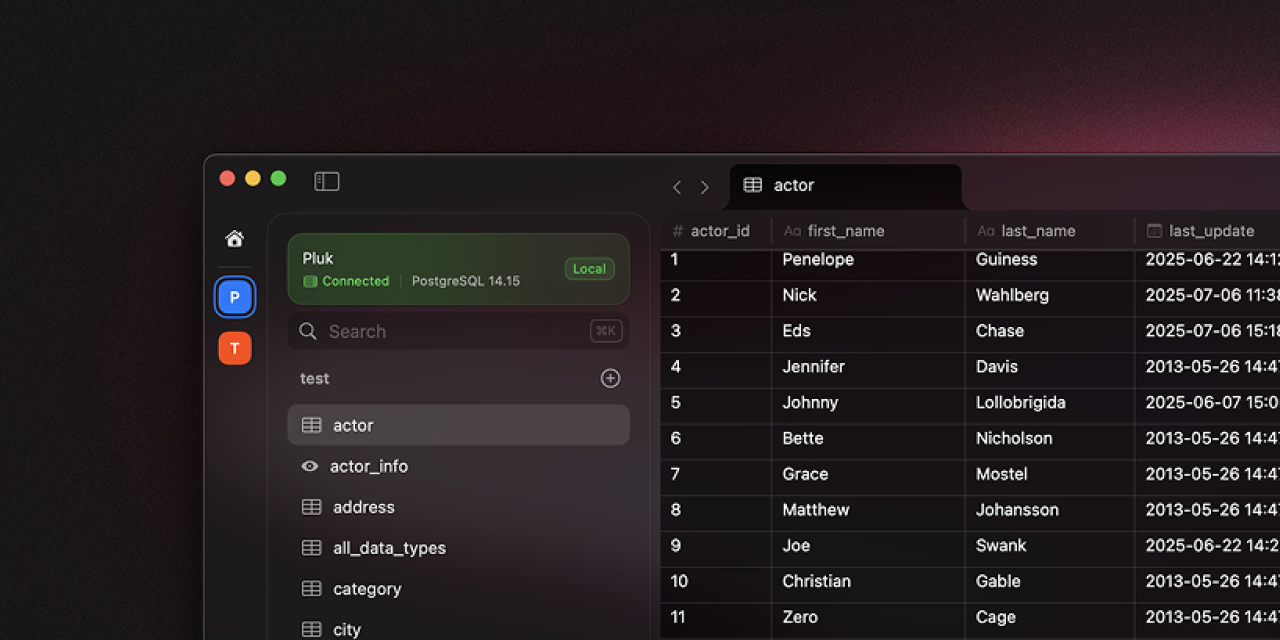The image size is (1280, 640).
Task: Click hash icon in actor_id header
Action: tap(678, 231)
